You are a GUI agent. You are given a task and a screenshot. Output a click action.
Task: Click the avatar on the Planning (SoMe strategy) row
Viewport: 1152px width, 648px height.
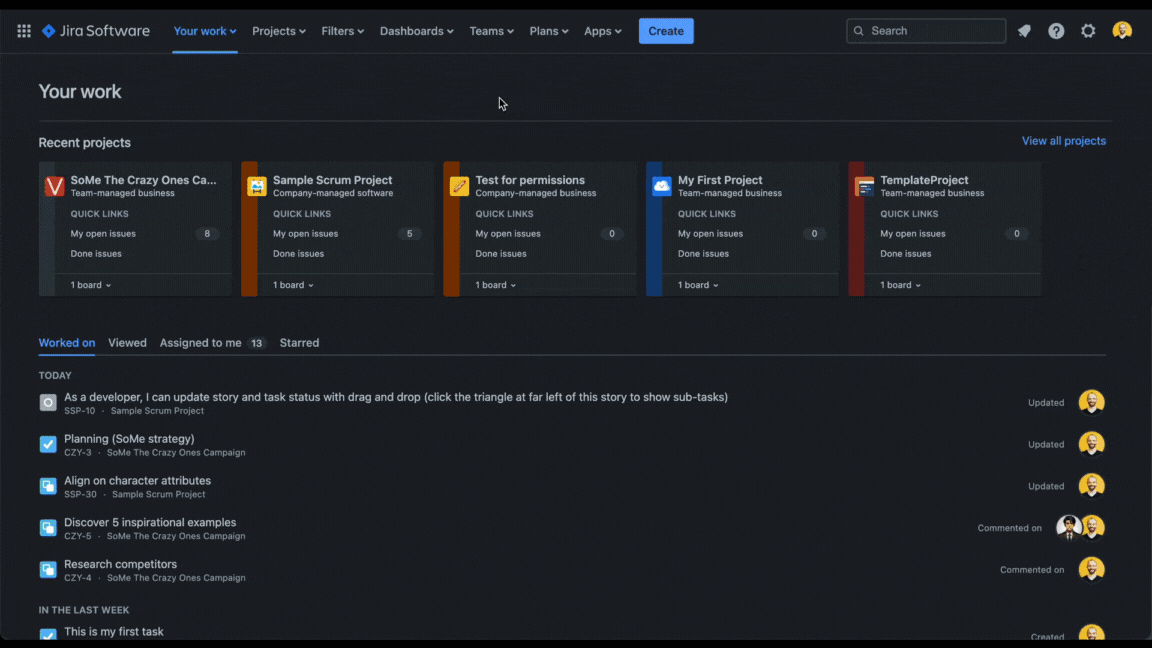(x=1092, y=444)
